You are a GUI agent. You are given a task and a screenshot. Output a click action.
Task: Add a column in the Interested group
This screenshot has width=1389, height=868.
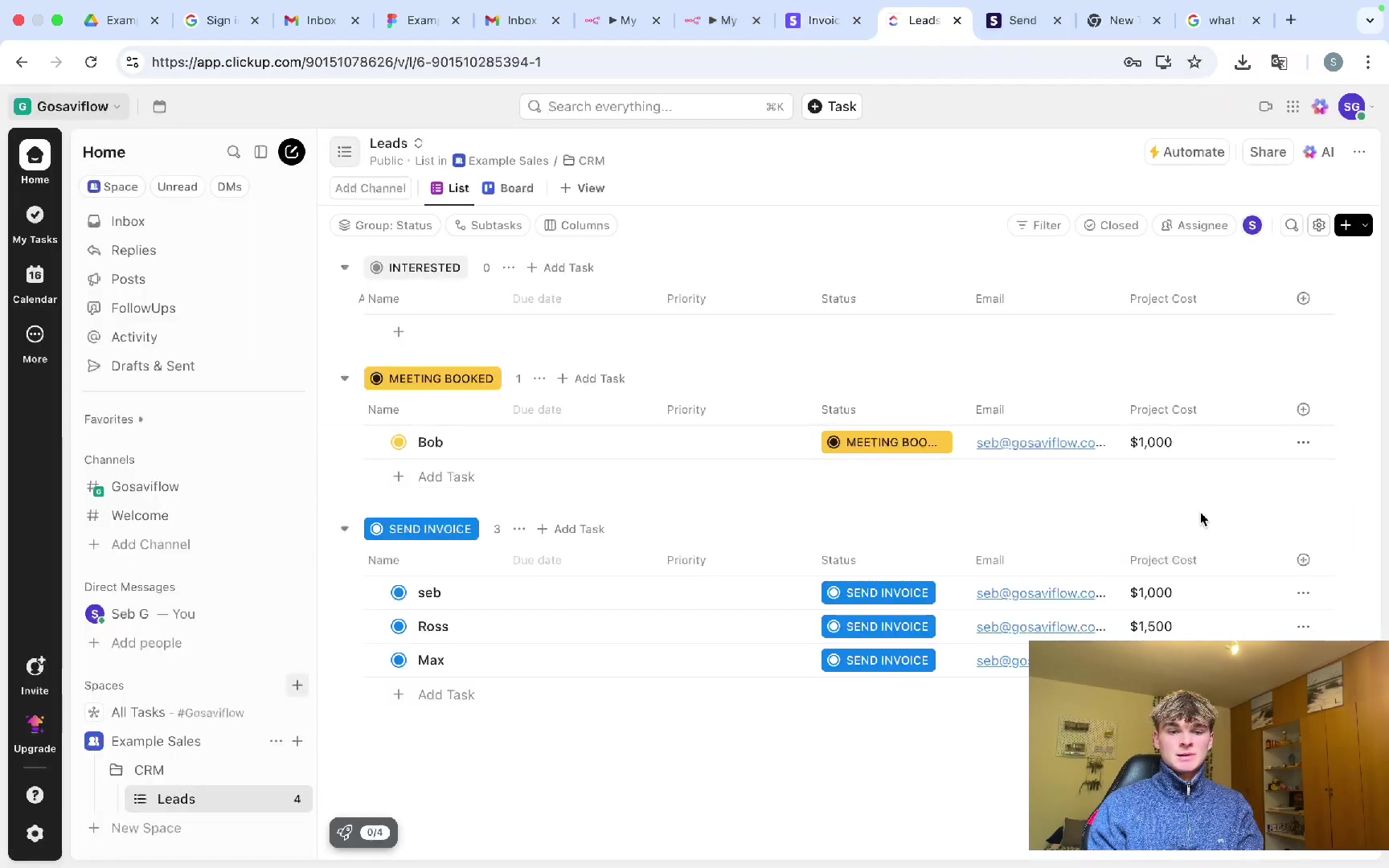(x=1303, y=298)
